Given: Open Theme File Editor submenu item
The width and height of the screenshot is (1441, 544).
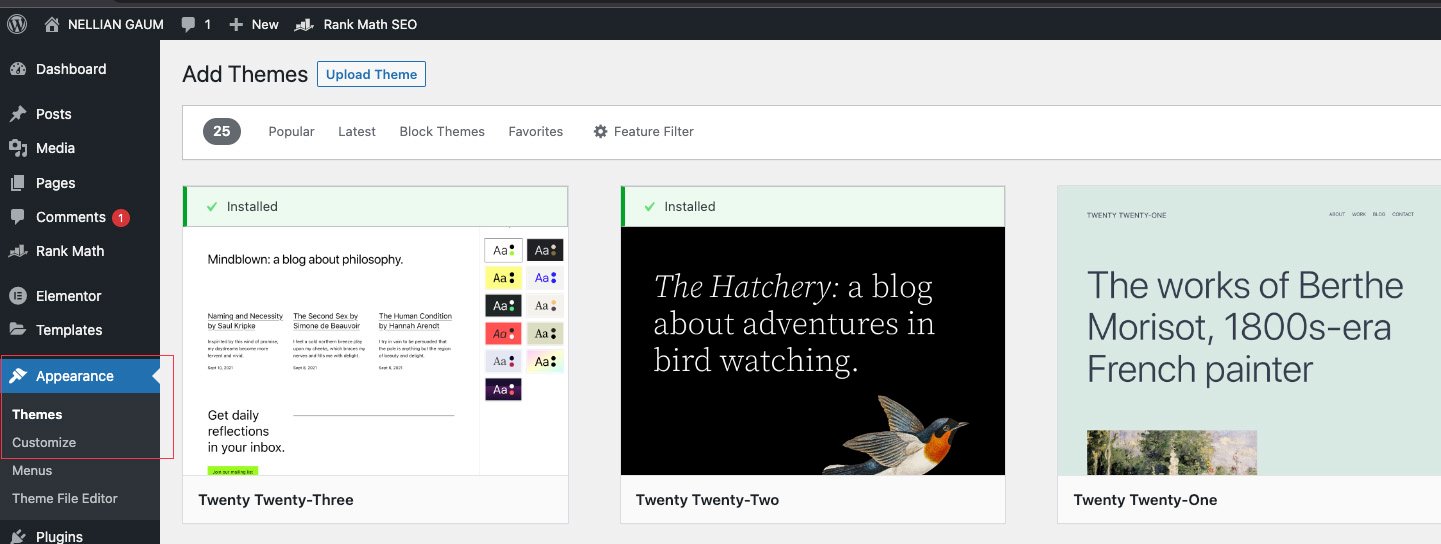Looking at the screenshot, I should pos(65,498).
